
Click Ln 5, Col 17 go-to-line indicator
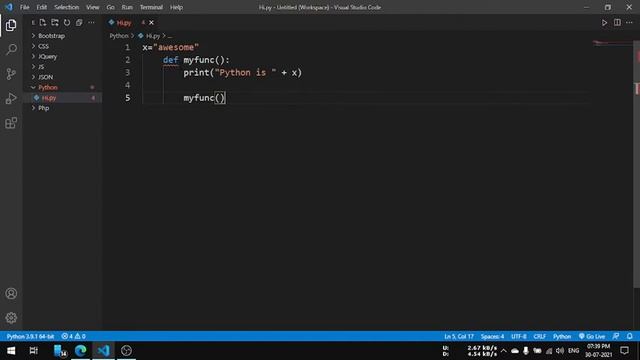pos(459,336)
